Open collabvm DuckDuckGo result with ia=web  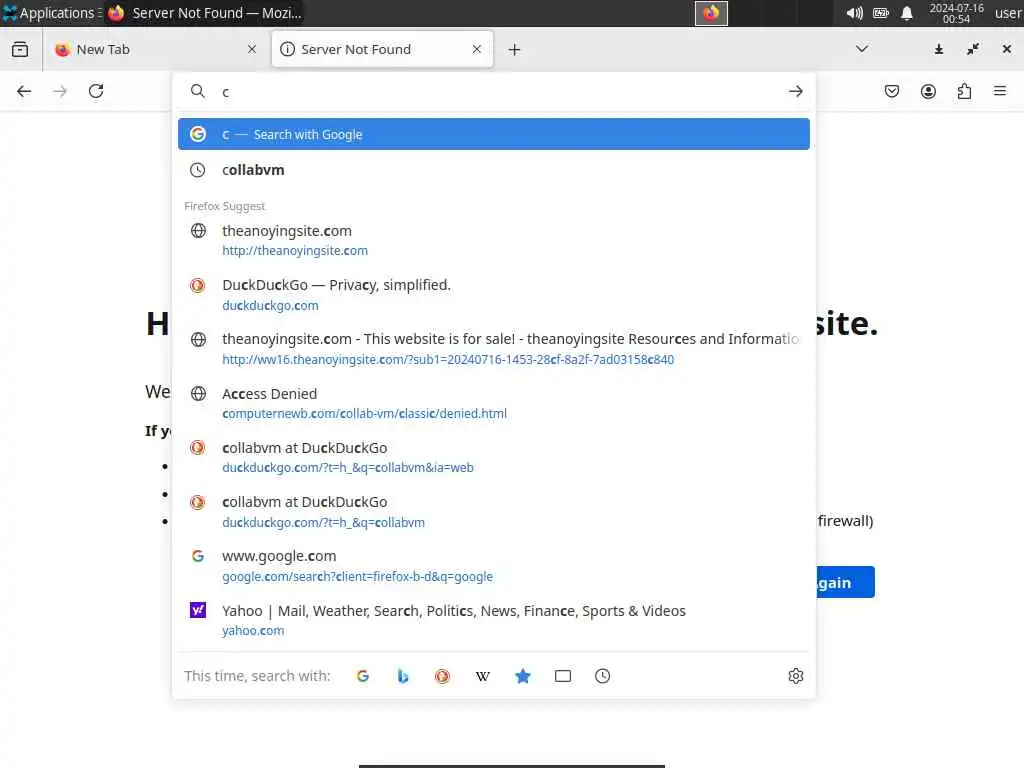[x=494, y=457]
